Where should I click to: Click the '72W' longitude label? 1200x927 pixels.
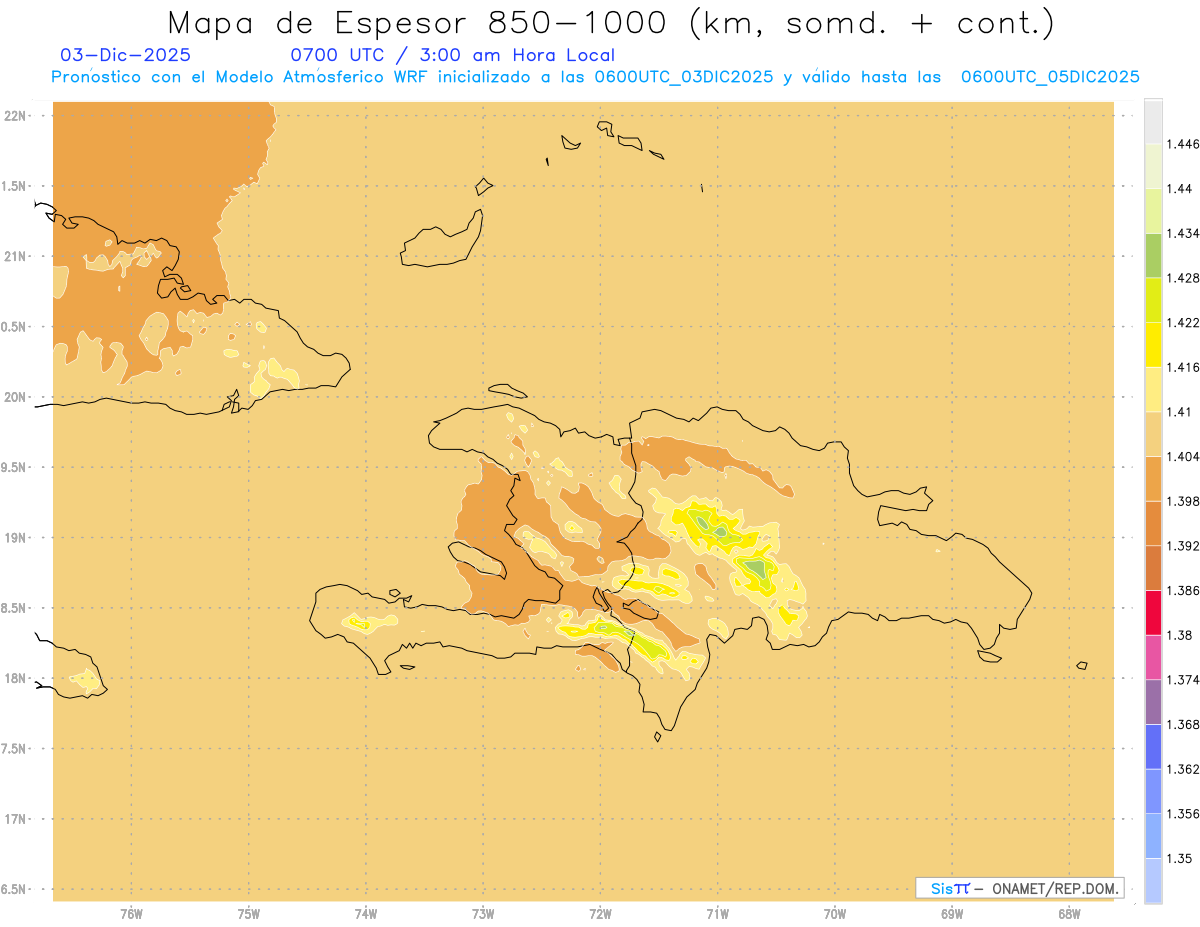(601, 913)
